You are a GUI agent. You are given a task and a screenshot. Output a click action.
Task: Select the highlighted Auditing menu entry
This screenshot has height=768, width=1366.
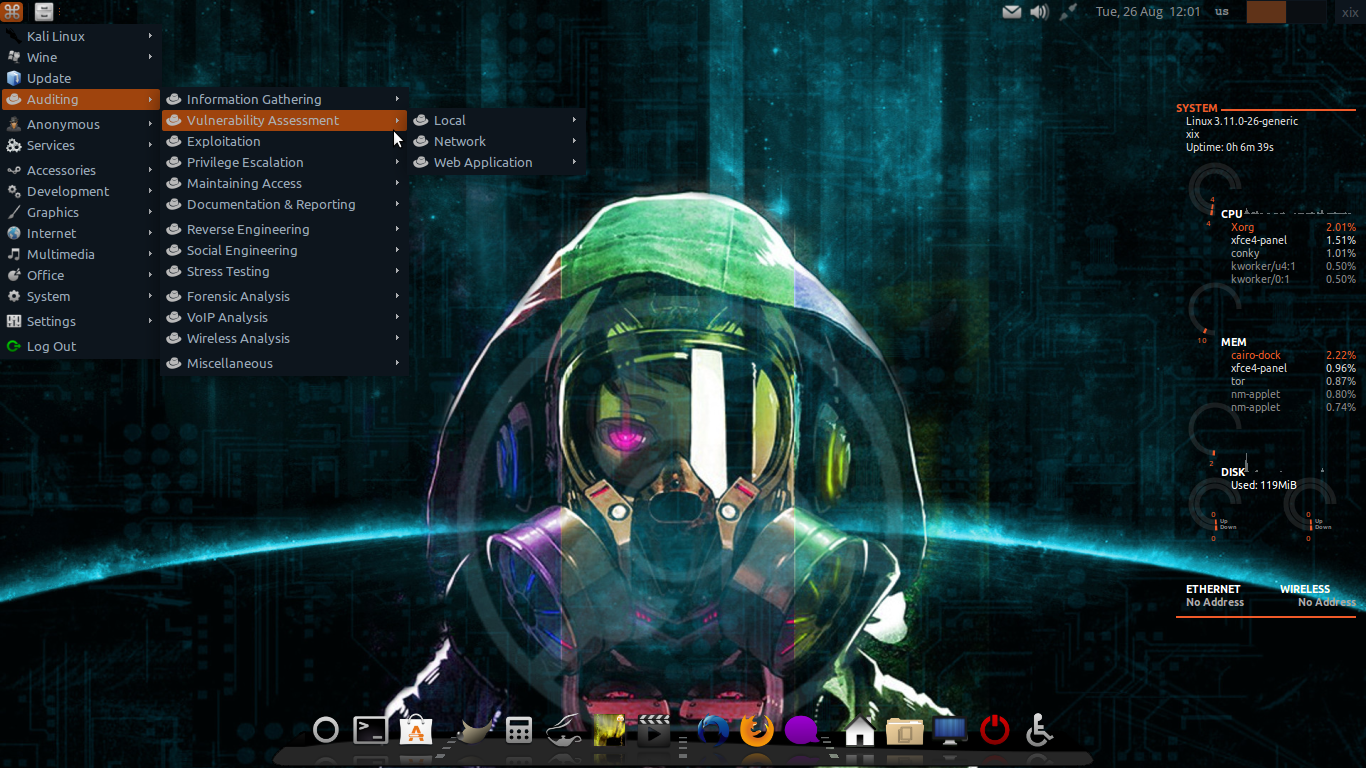coord(80,99)
